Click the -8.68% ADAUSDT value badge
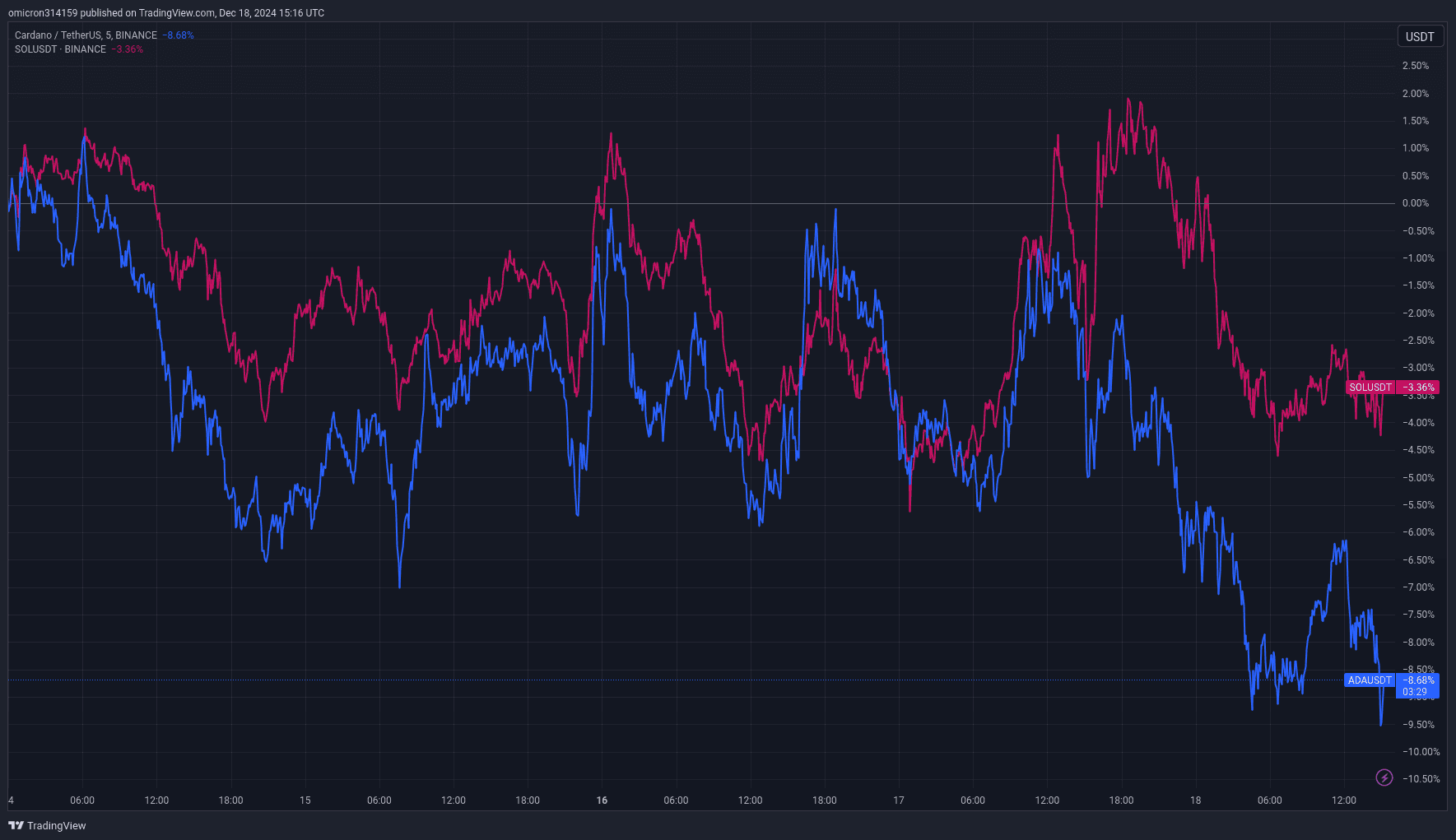This screenshot has width=1456, height=840. click(1418, 680)
